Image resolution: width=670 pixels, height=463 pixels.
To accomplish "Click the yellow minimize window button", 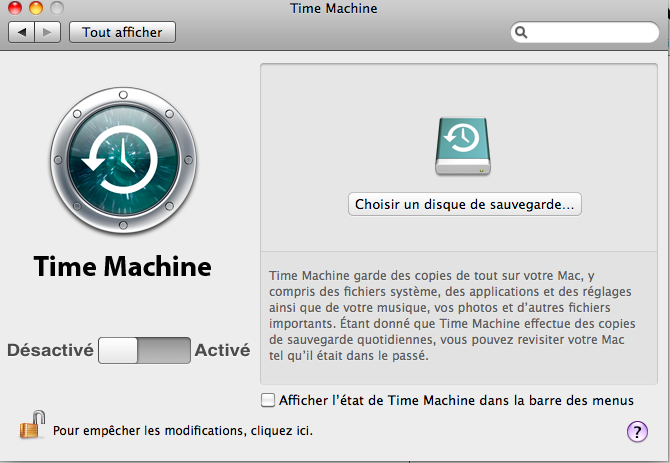I will click(35, 8).
